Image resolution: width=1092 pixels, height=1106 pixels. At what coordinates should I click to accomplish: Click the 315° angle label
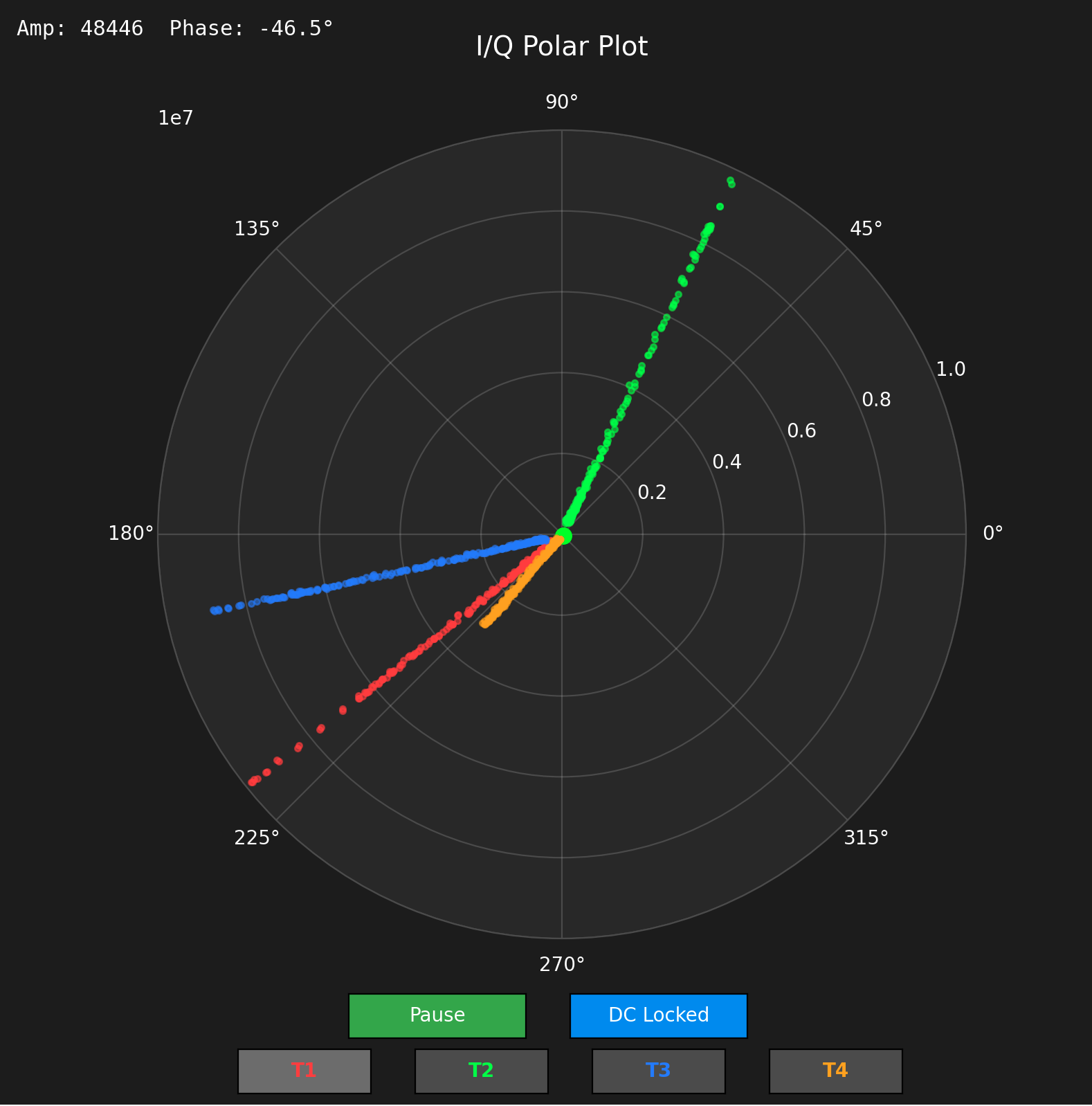866,838
